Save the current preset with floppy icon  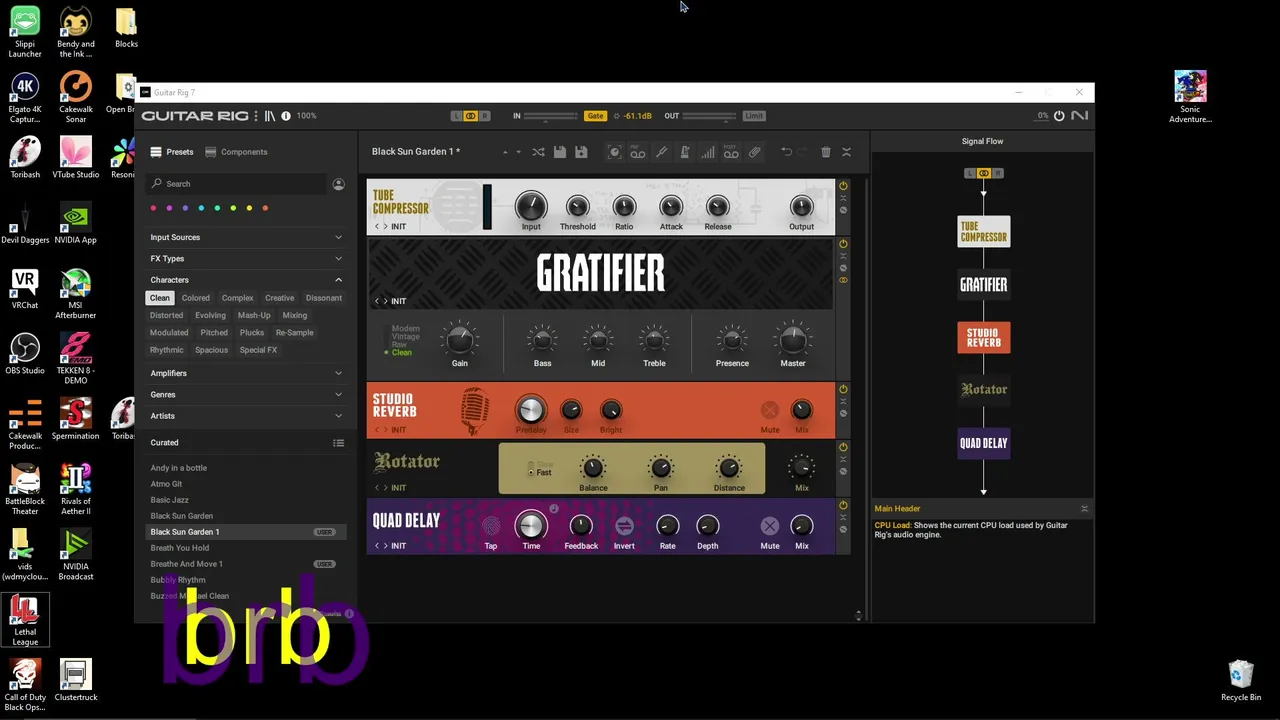tap(560, 152)
